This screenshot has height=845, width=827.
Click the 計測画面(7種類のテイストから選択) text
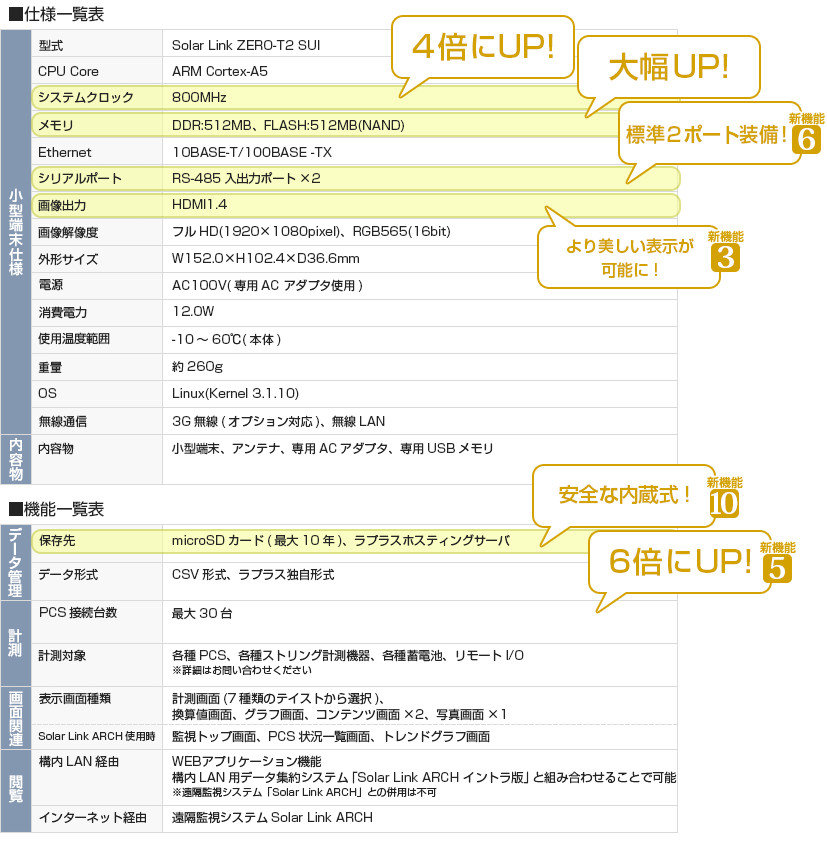pyautogui.click(x=278, y=698)
